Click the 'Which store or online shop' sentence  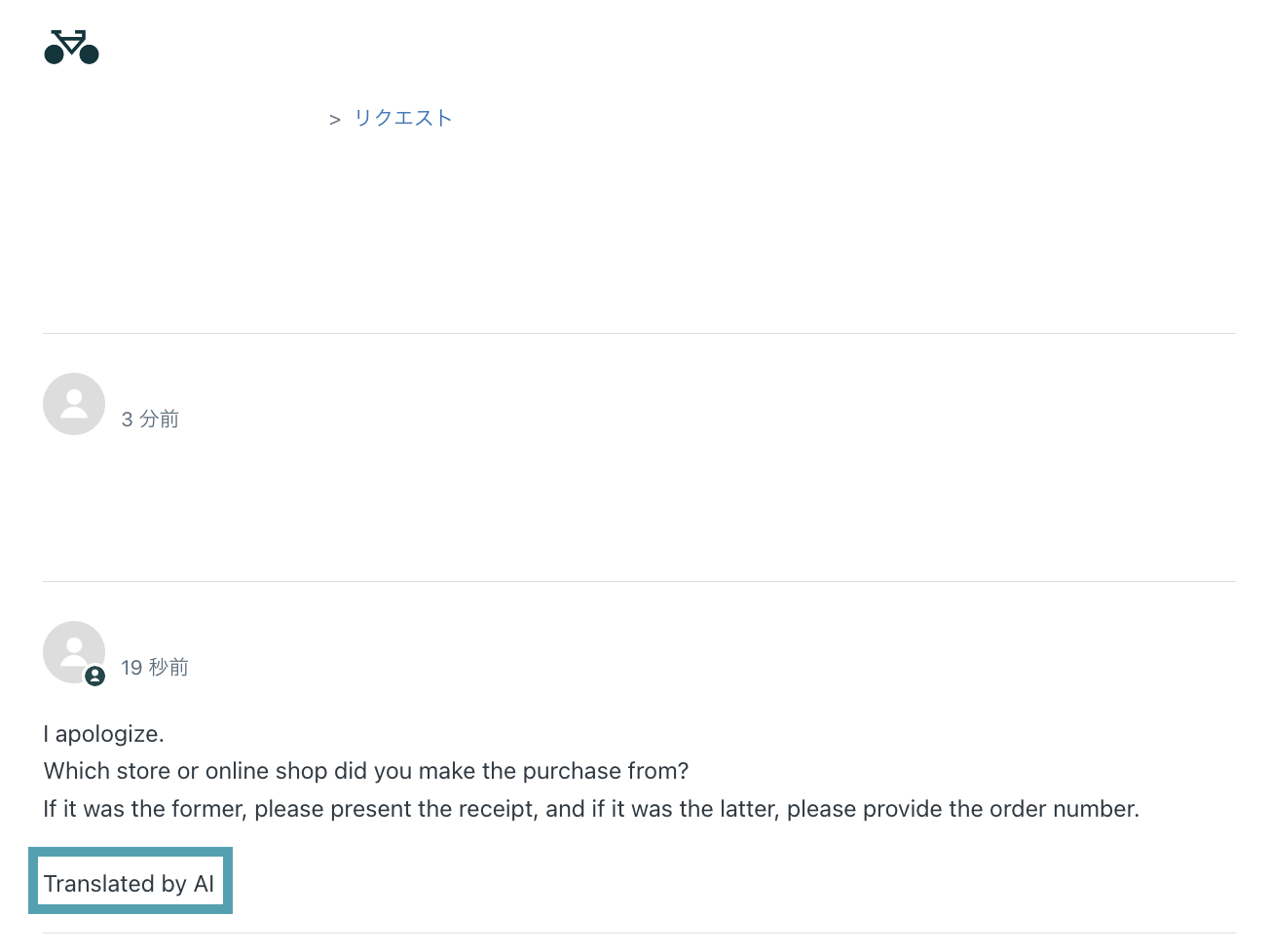(366, 771)
